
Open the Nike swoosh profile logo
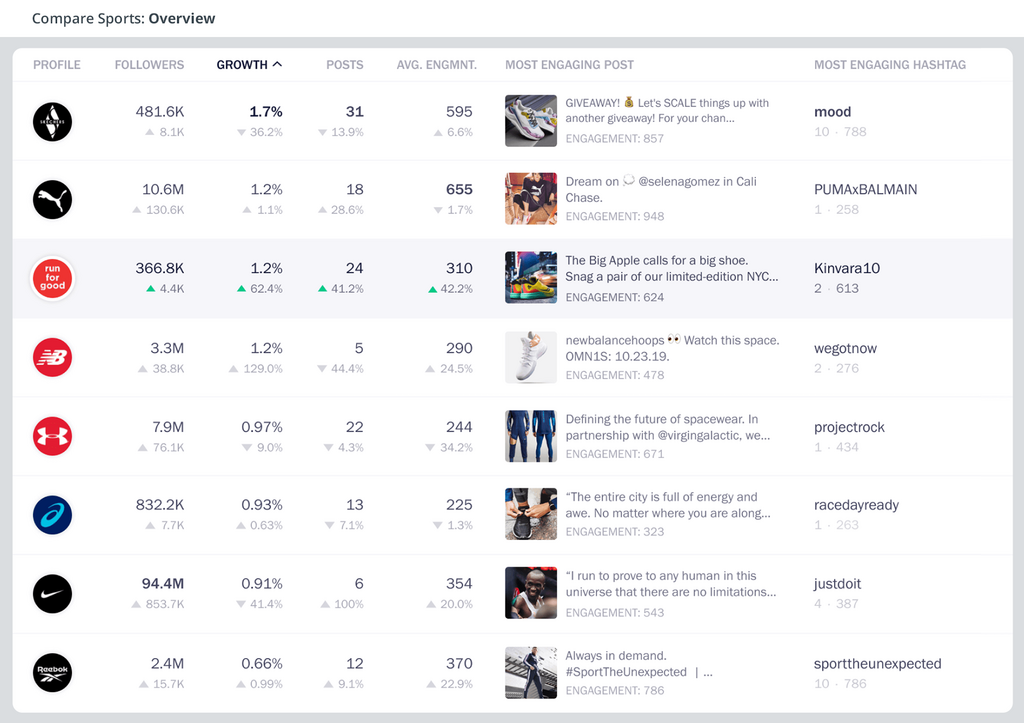point(52,594)
